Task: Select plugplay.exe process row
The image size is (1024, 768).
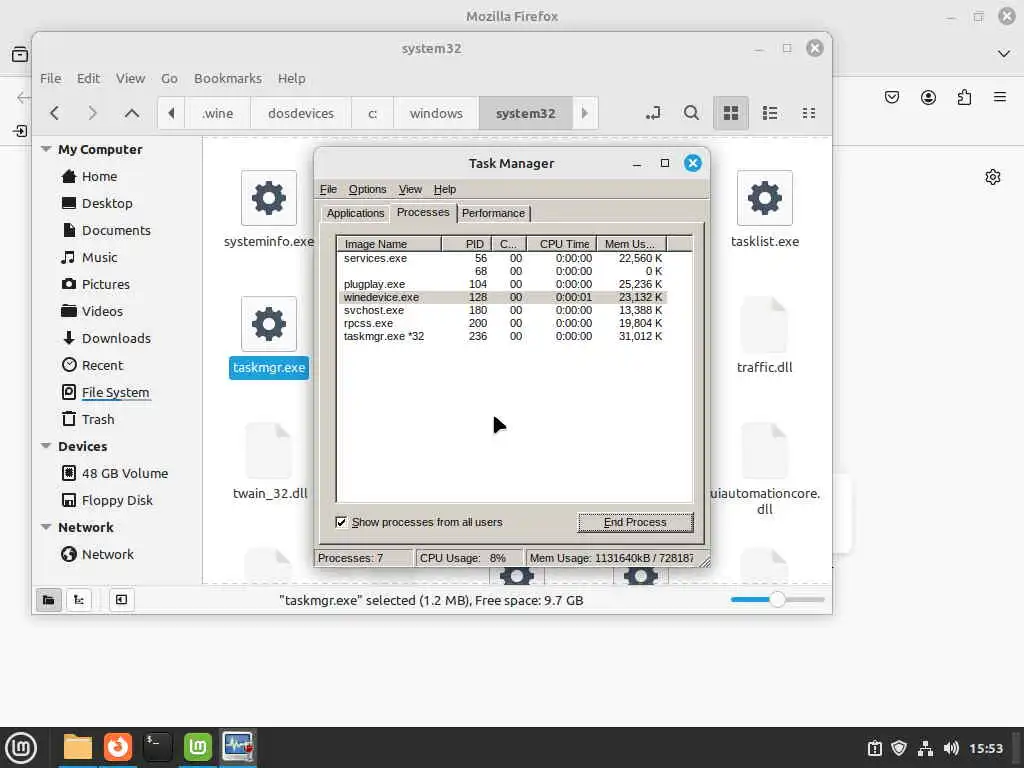Action: coord(502,284)
